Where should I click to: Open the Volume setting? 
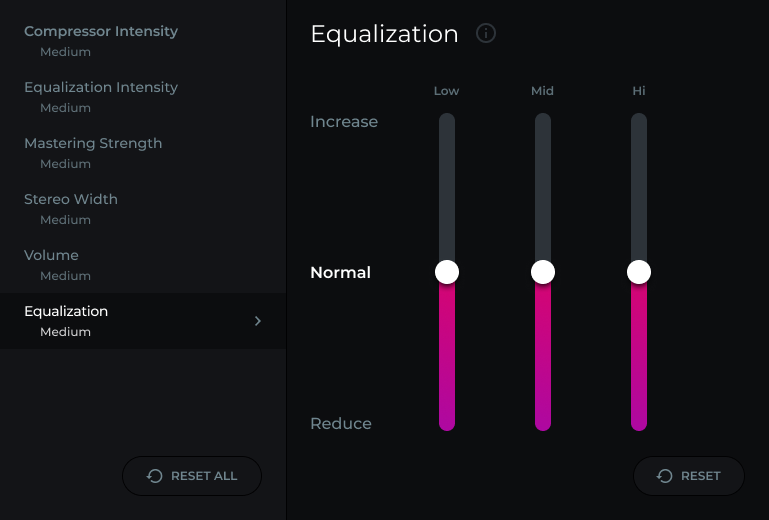[143, 264]
